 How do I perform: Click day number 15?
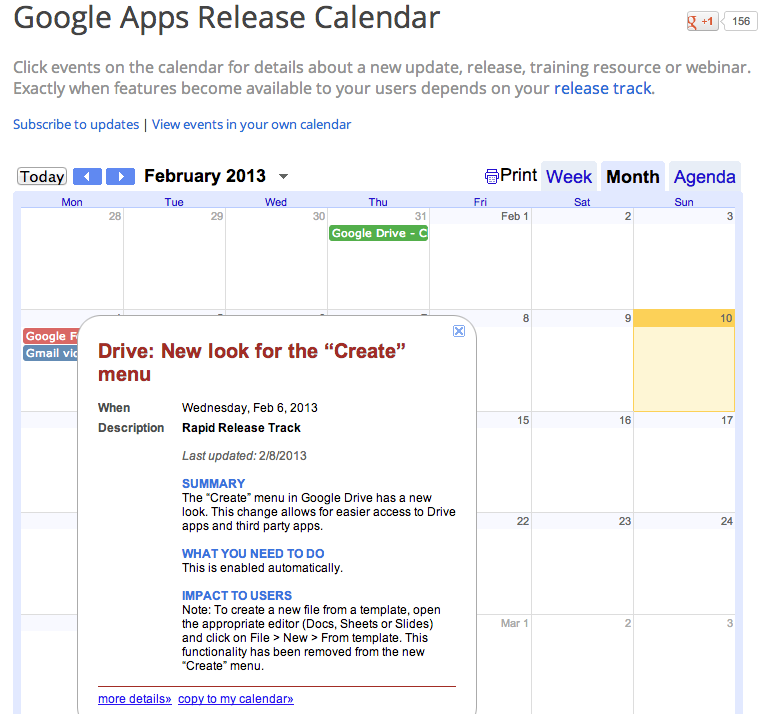(x=523, y=420)
